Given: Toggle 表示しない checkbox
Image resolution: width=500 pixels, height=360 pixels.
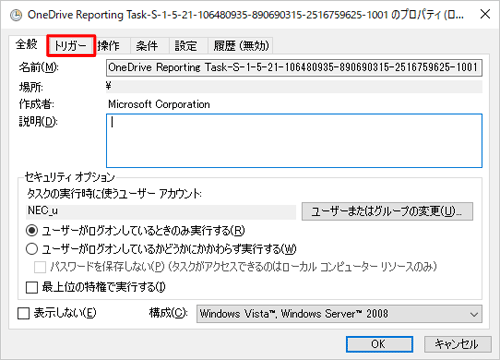Looking at the screenshot, I should pos(23,313).
